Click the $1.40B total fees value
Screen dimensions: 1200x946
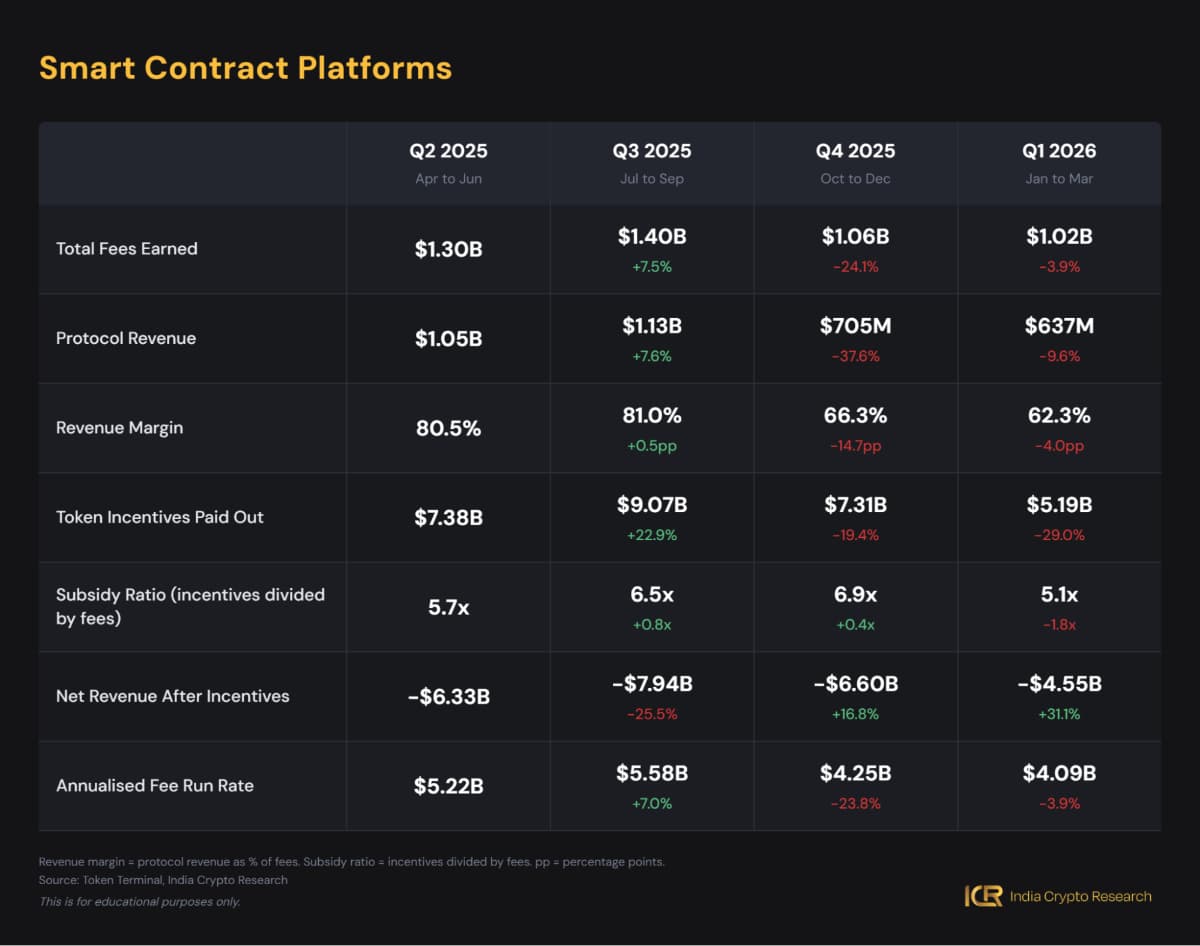click(652, 237)
